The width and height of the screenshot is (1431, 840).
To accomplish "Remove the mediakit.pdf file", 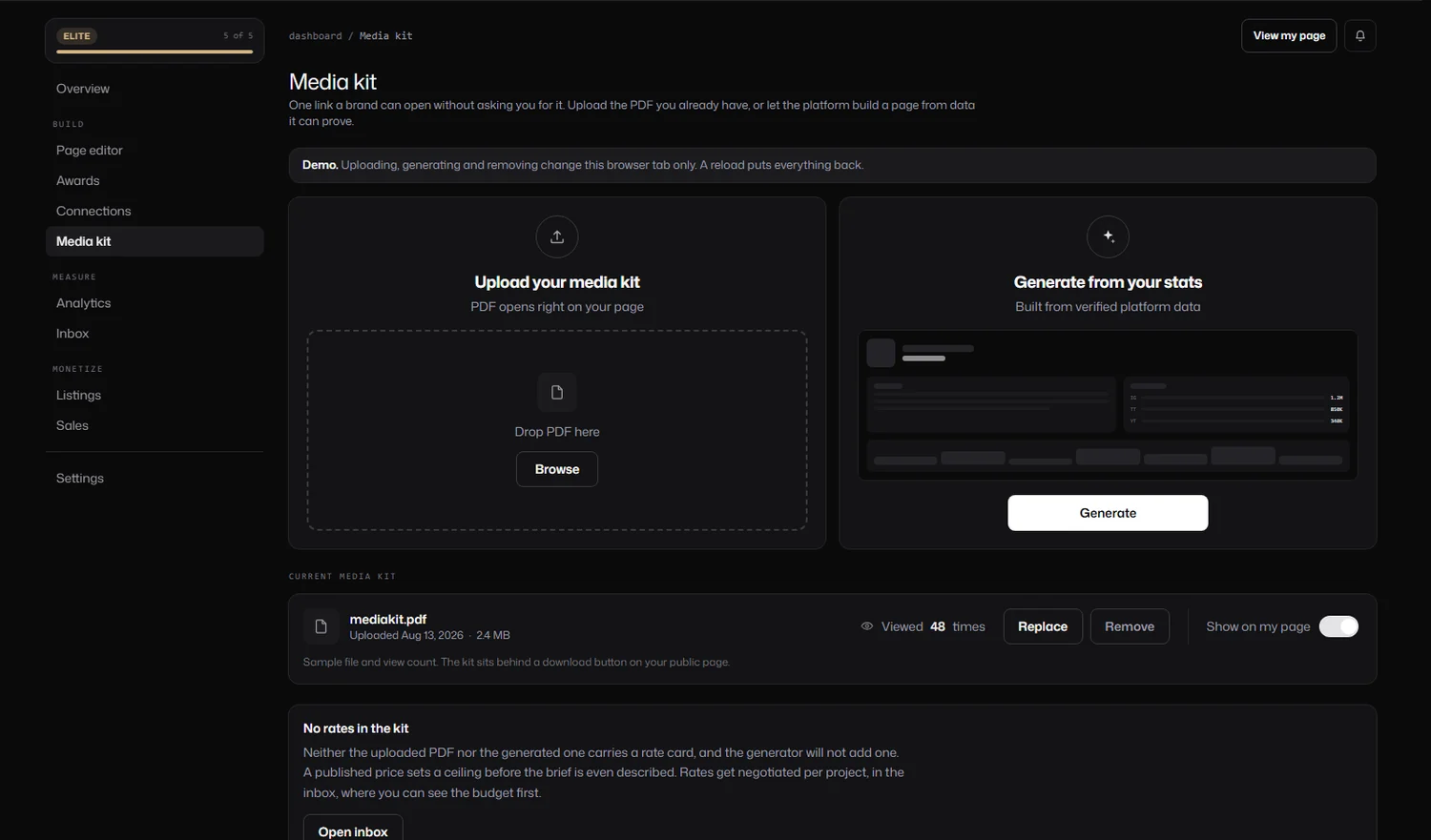I will pyautogui.click(x=1130, y=626).
